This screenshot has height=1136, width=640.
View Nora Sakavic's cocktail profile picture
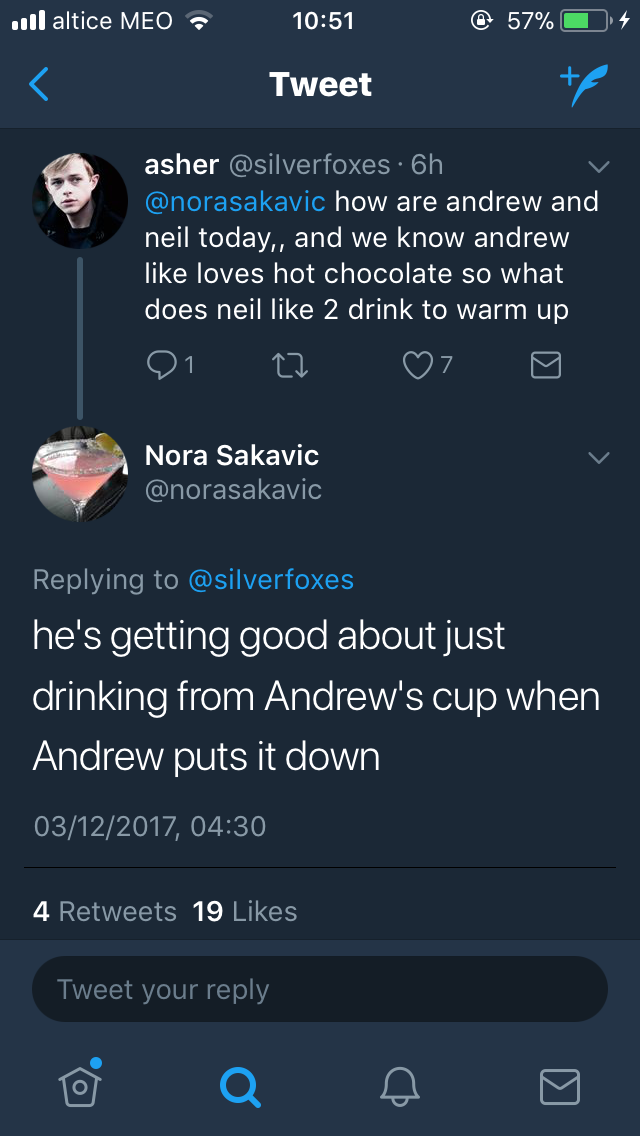coord(80,474)
